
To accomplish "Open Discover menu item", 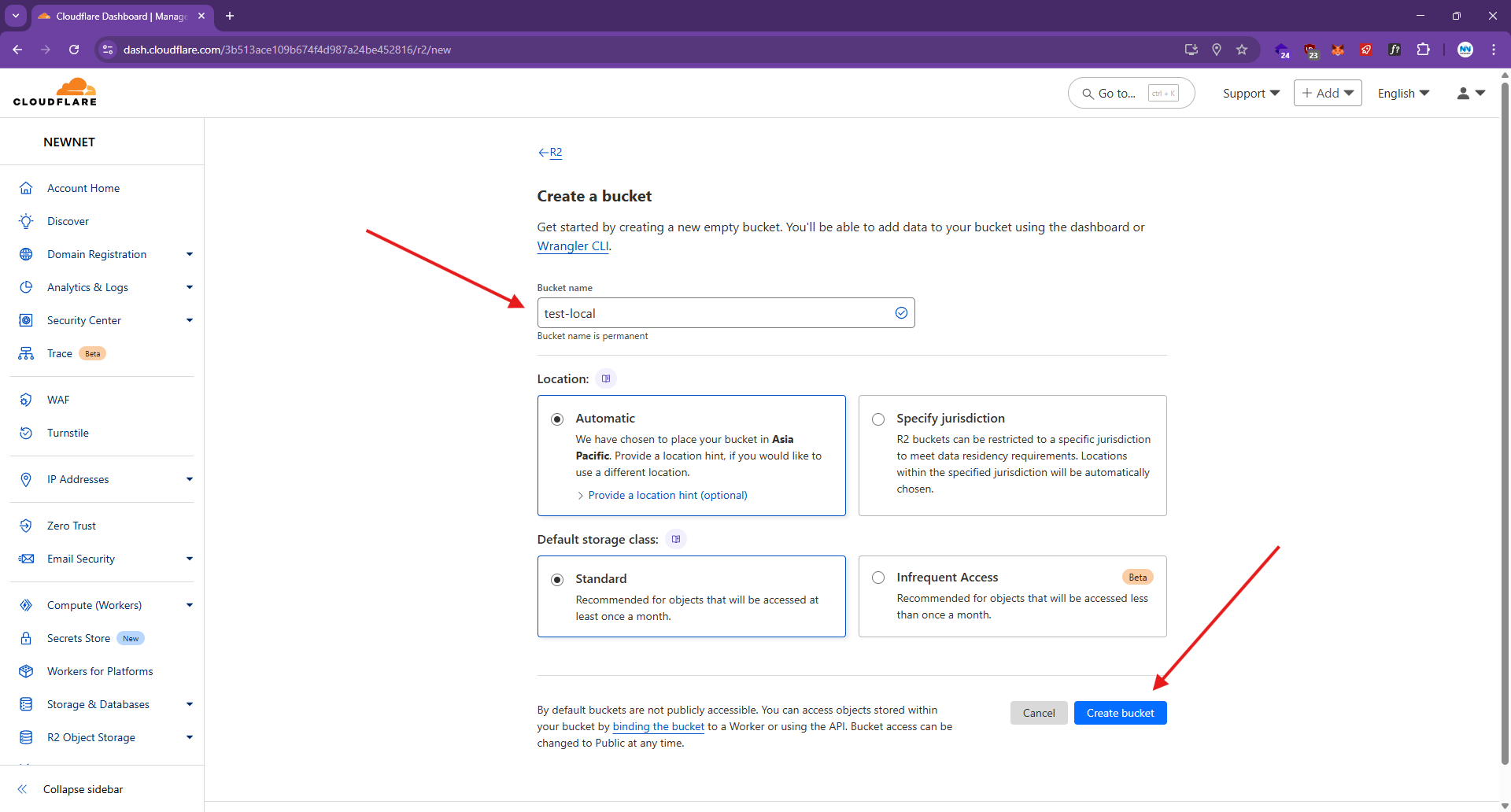I will coord(68,221).
